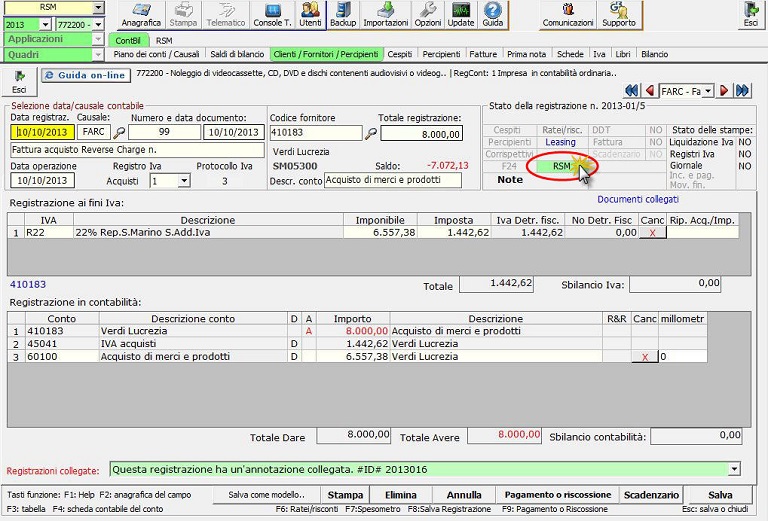Open the Supporto toolbar icon
768x521 pixels.
(619, 15)
